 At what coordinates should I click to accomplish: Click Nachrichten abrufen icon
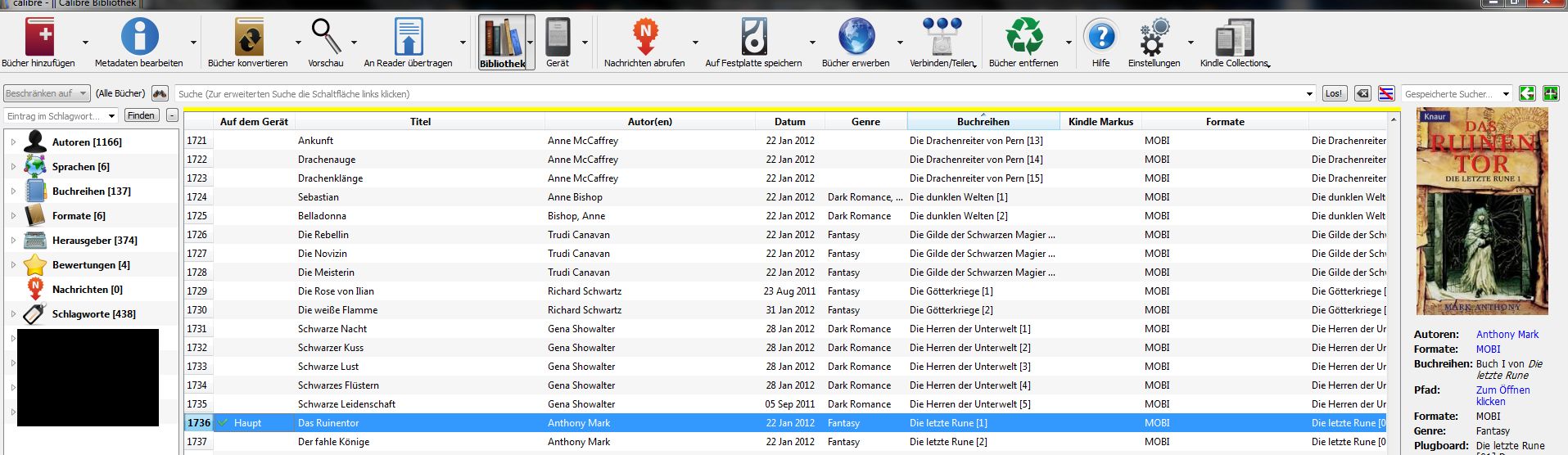(644, 37)
